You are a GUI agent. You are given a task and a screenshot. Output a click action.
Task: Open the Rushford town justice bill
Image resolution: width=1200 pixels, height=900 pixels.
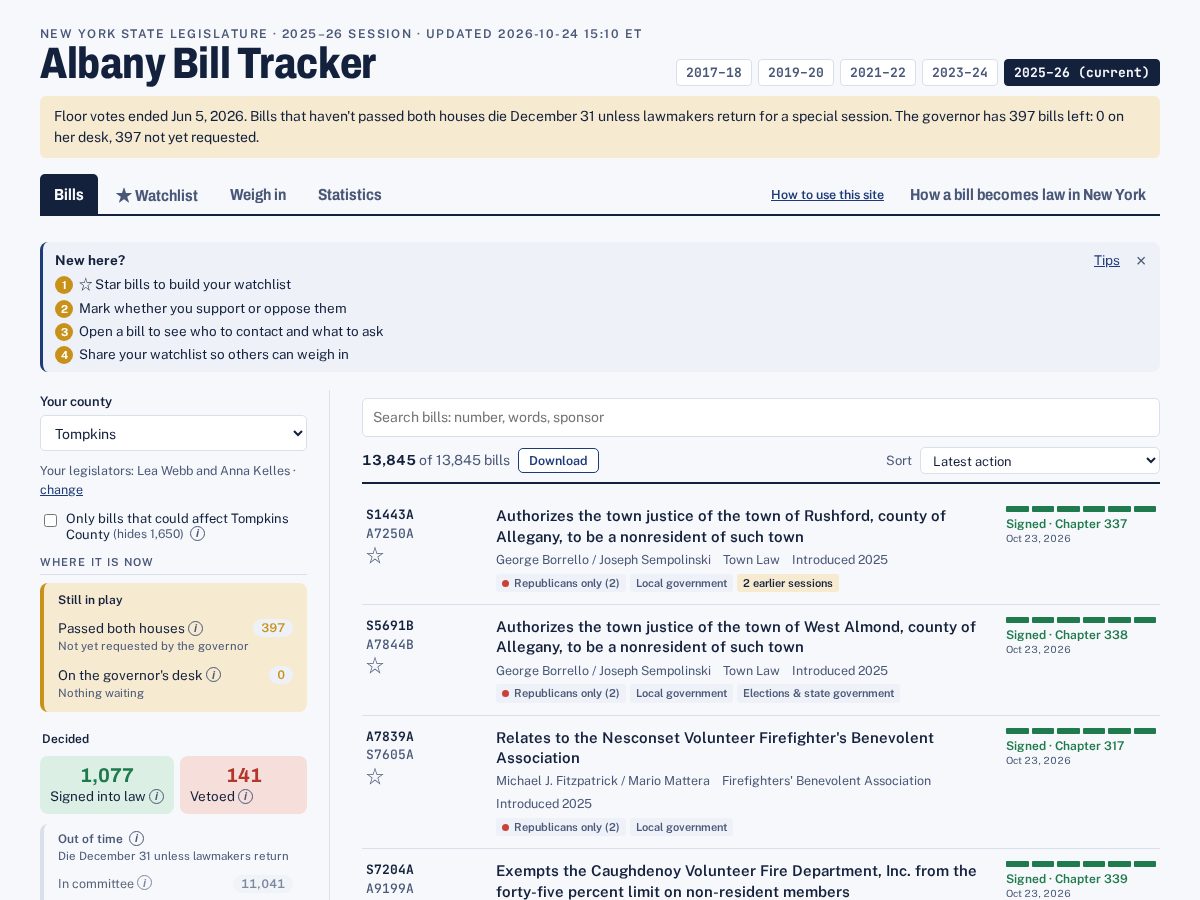(721, 526)
